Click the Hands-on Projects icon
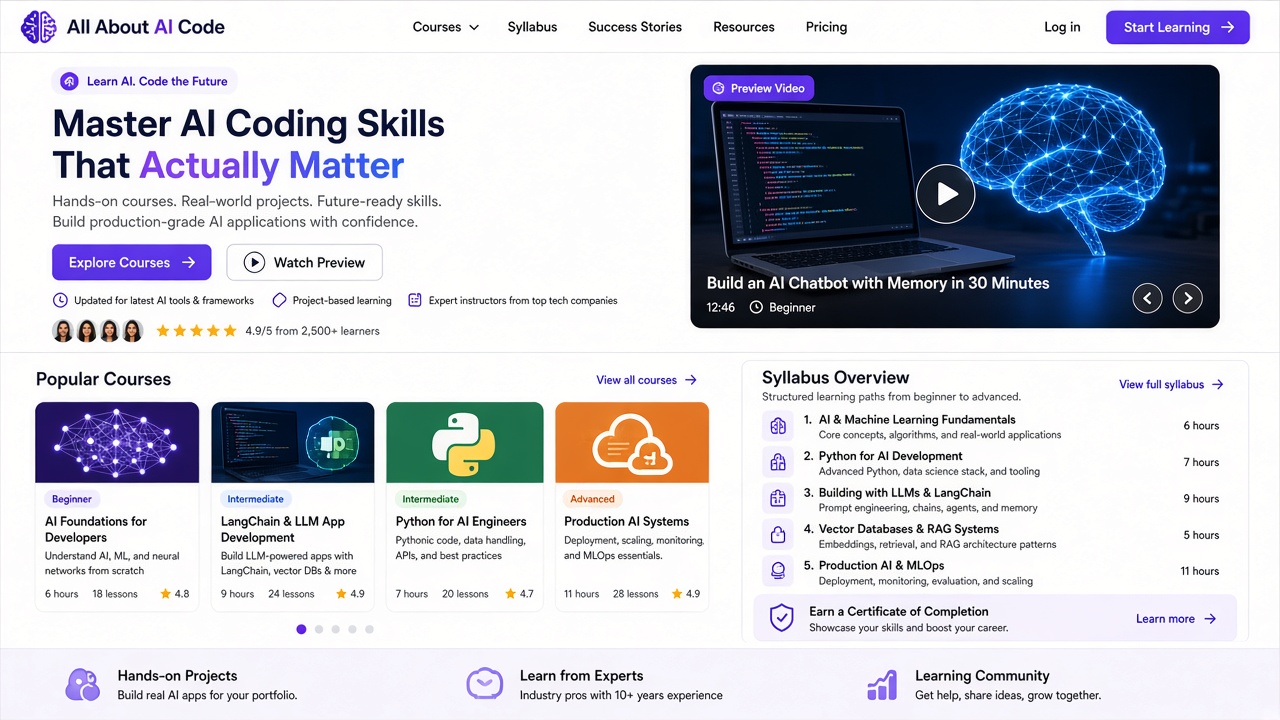 tap(83, 685)
